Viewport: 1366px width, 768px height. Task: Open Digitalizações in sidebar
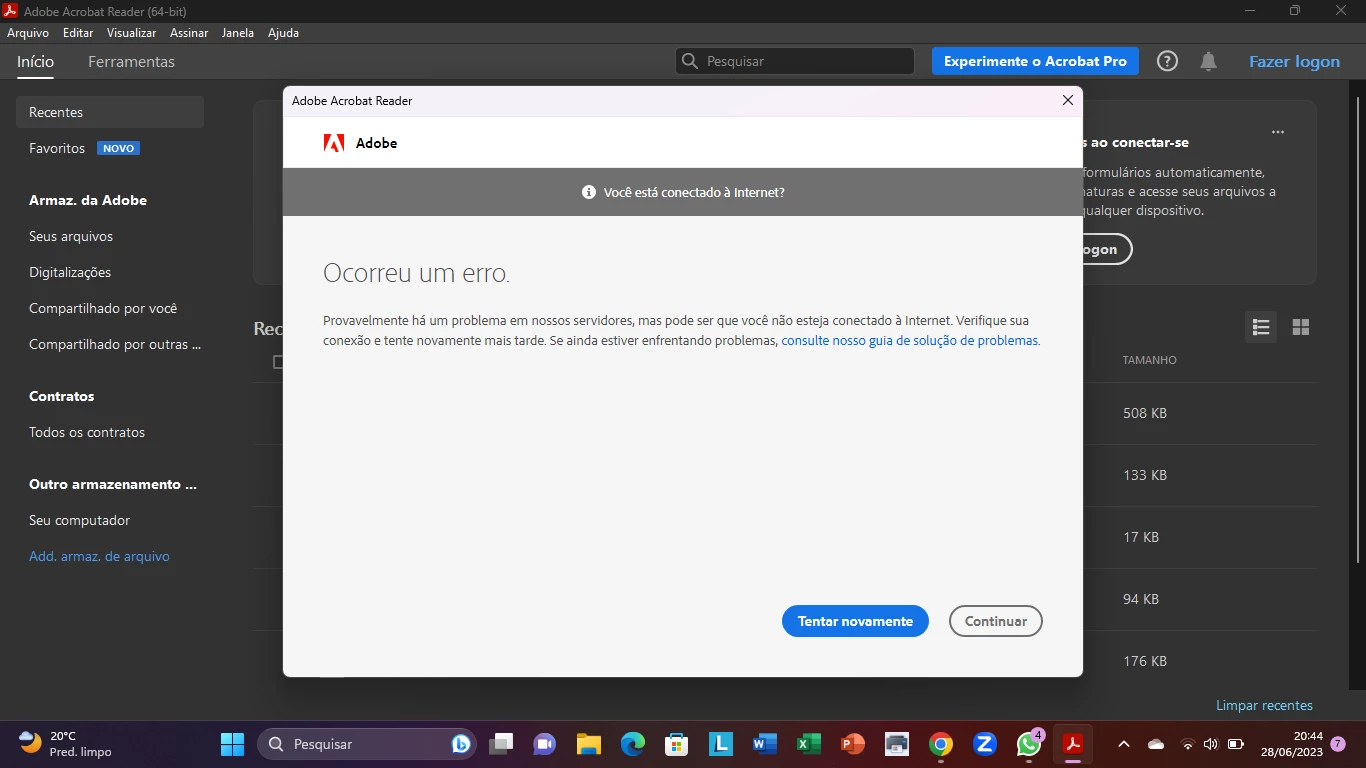click(x=70, y=272)
